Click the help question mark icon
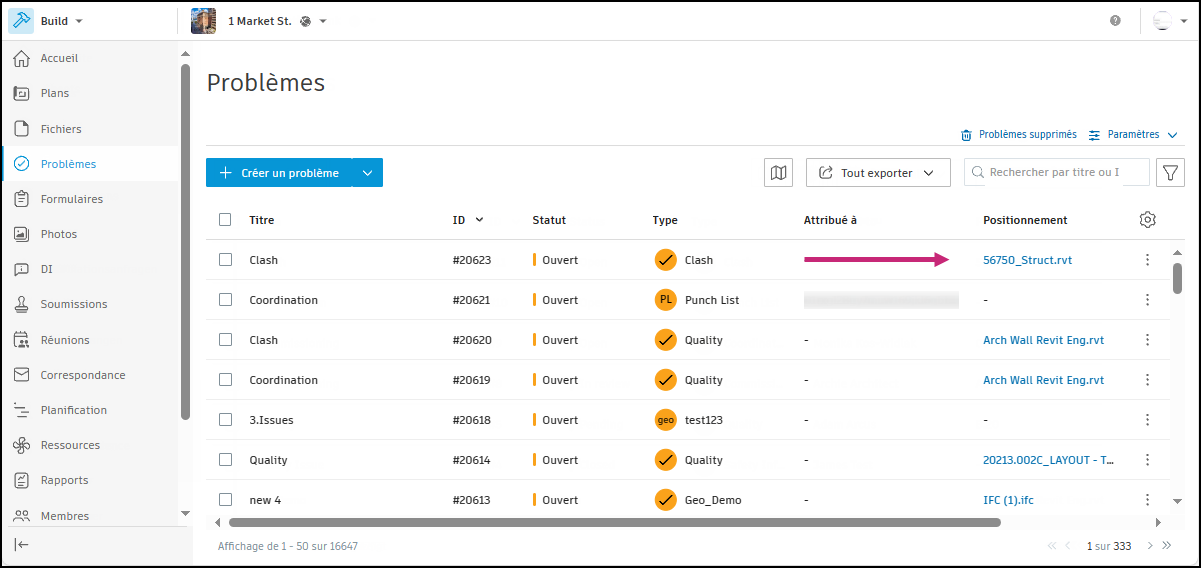1201x568 pixels. 1115,21
